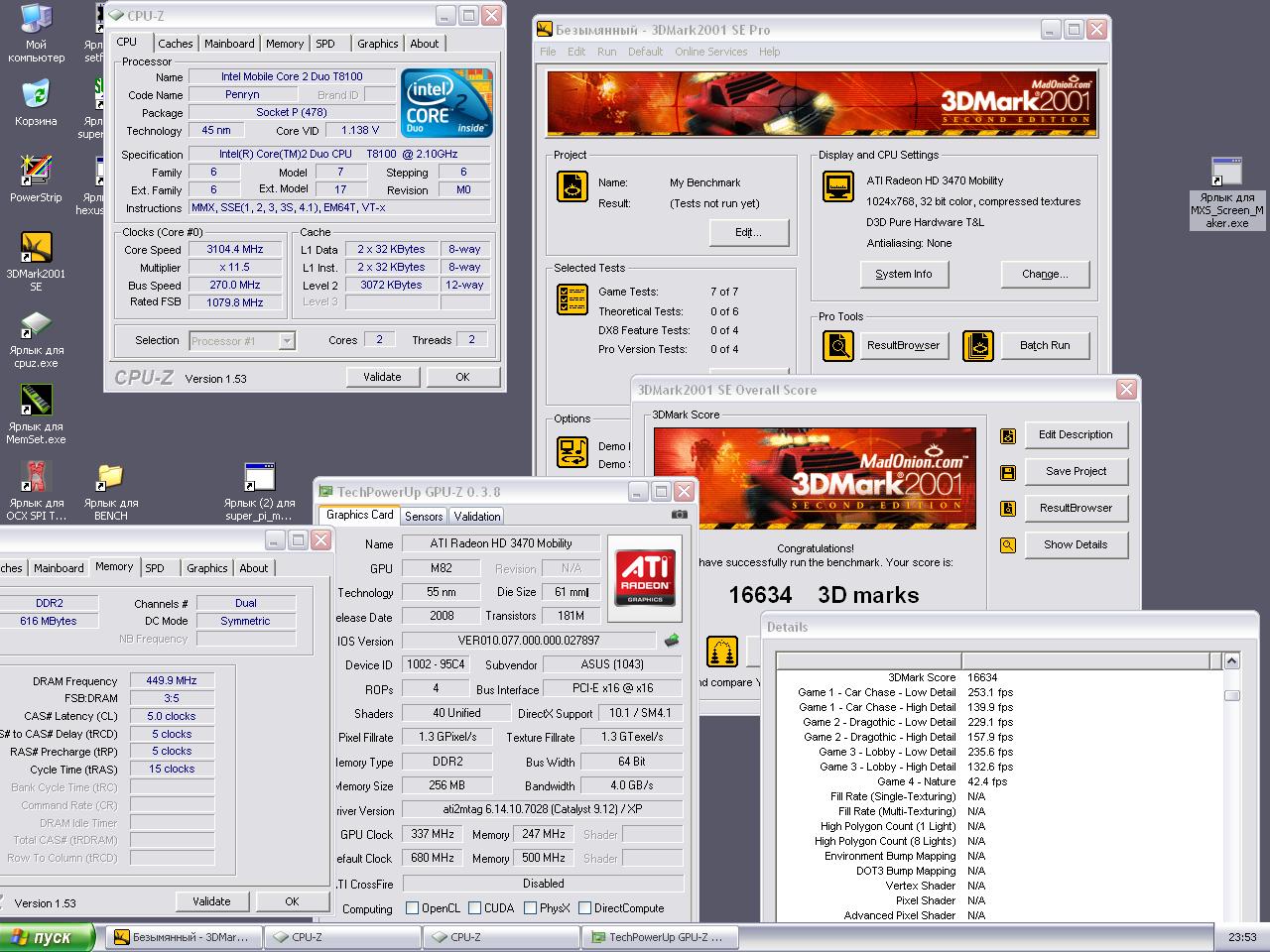Viewport: 1270px width, 952px height.
Task: Click the Change... display settings button
Action: coord(1045,274)
